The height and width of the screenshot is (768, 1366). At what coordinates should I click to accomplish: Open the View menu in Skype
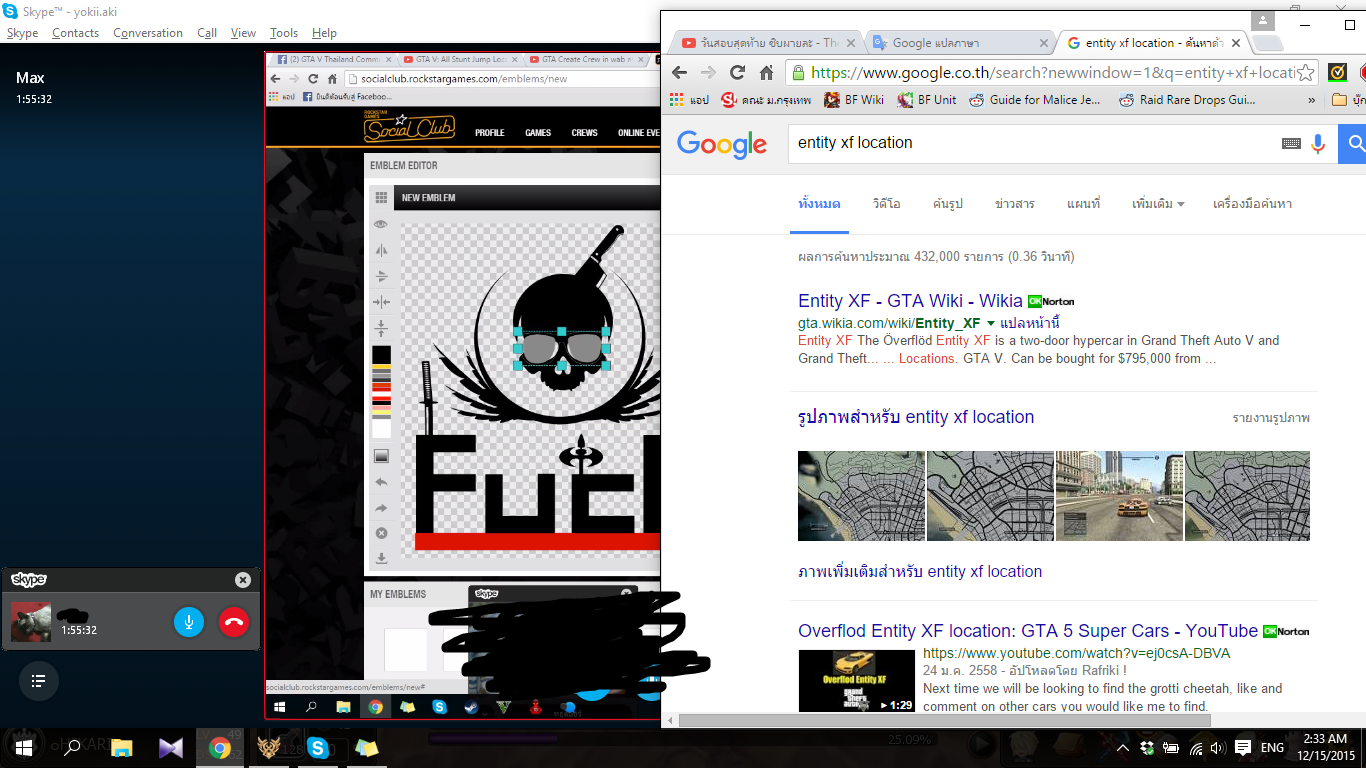pos(243,33)
